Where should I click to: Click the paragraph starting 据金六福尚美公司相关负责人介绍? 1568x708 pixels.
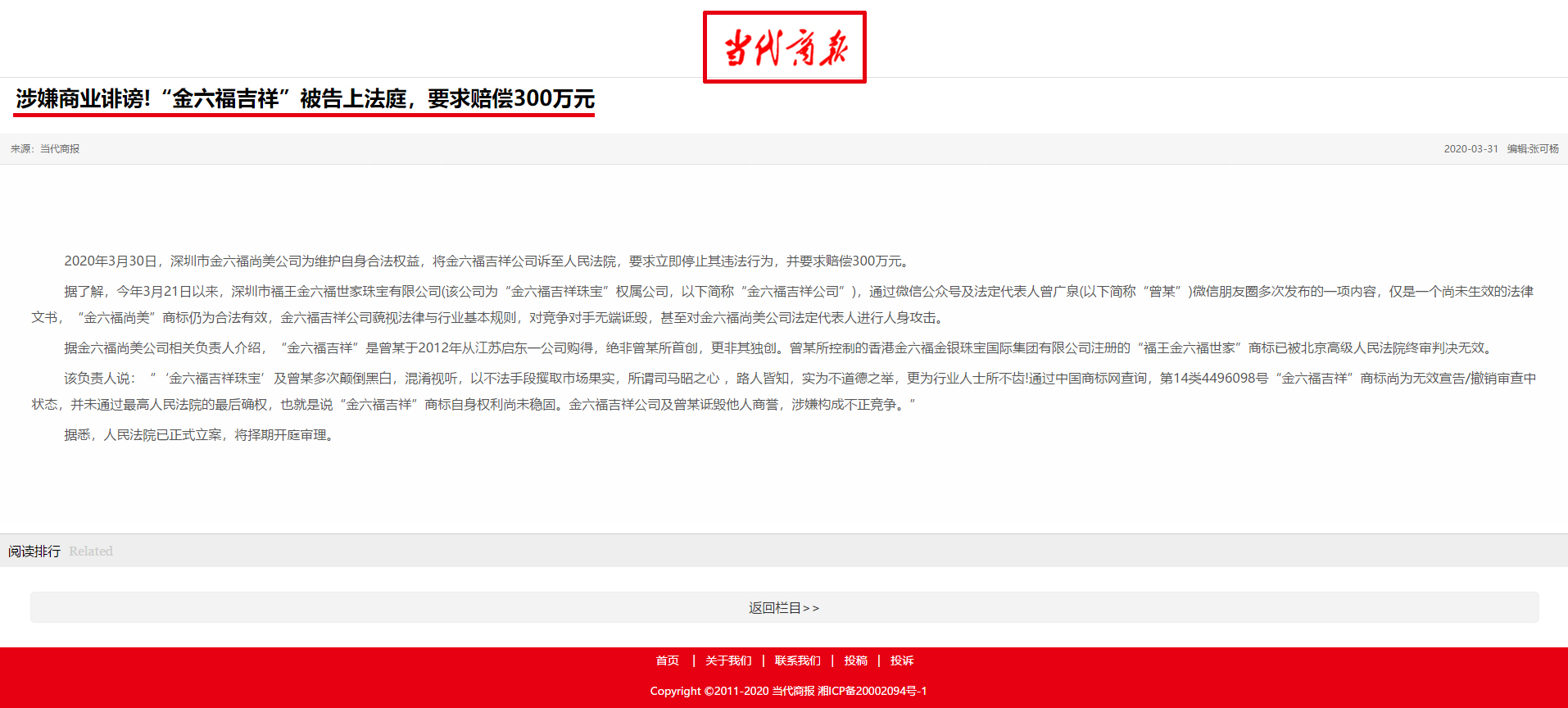coord(781,348)
